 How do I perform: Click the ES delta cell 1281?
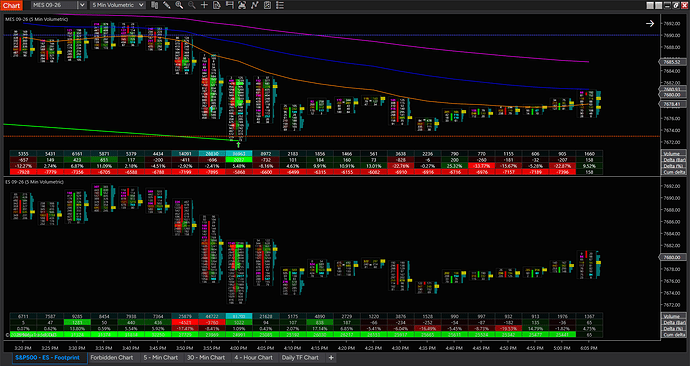pyautogui.click(x=77, y=322)
